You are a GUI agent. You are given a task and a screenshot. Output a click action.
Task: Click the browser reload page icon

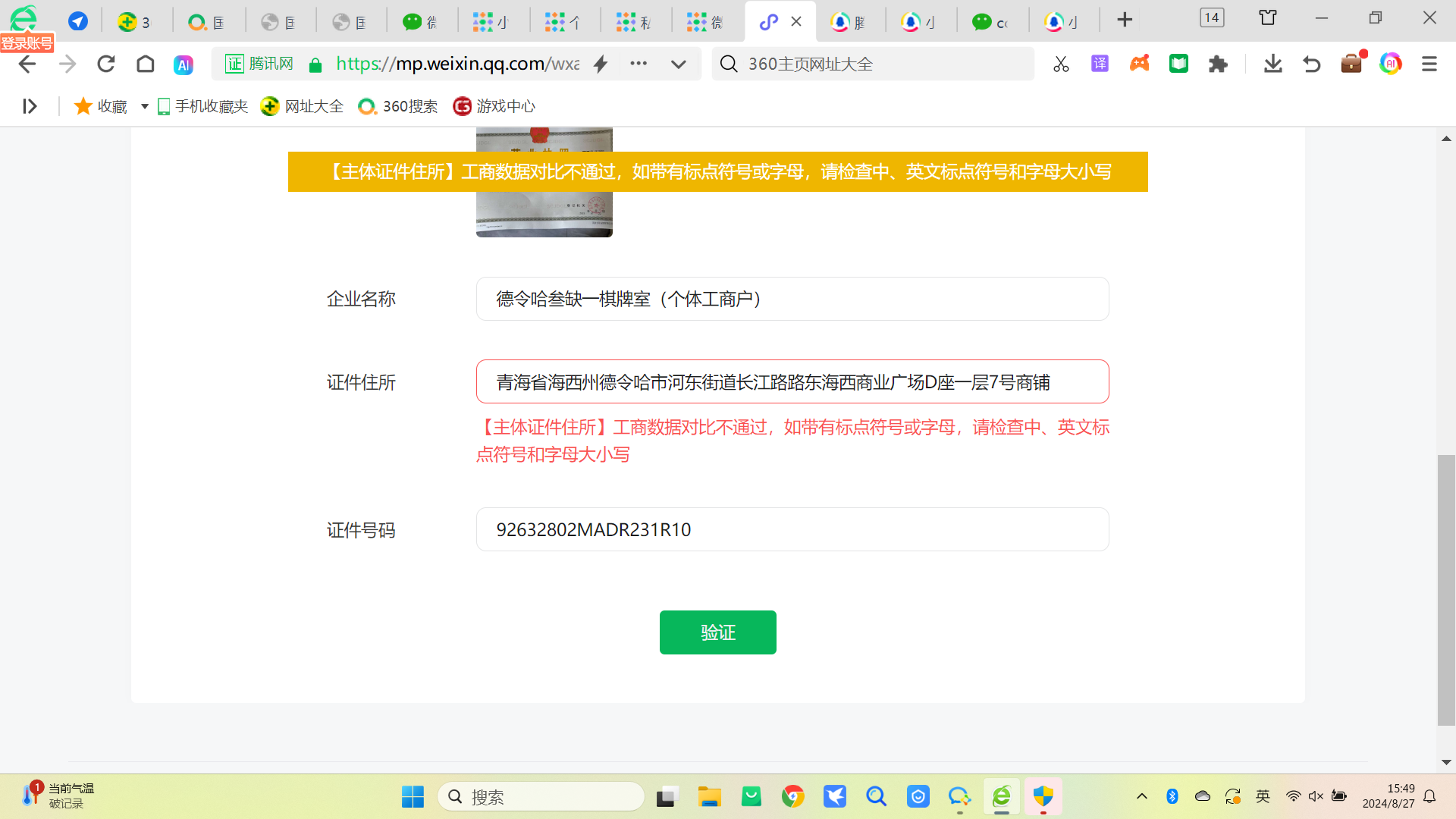click(x=106, y=64)
